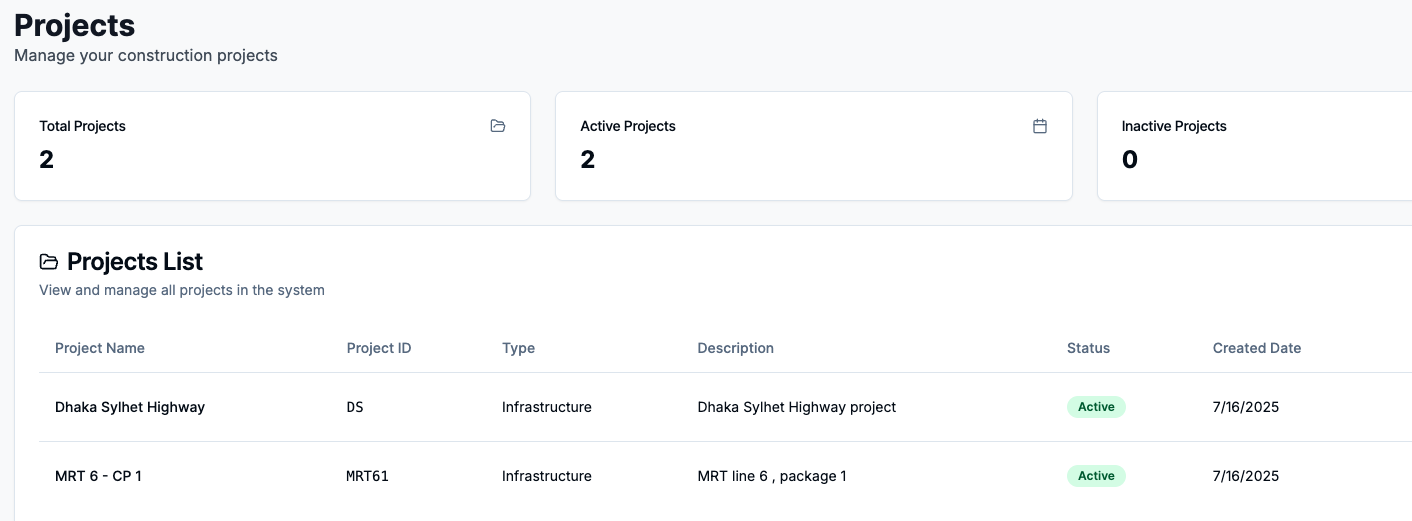Screen dimensions: 1412x521
Task: Click the folder icon beside Projects List heading
Action: coord(48,262)
